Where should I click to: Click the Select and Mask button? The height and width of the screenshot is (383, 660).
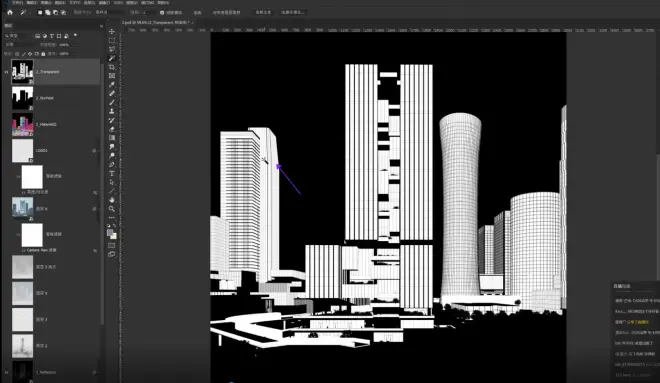[293, 13]
